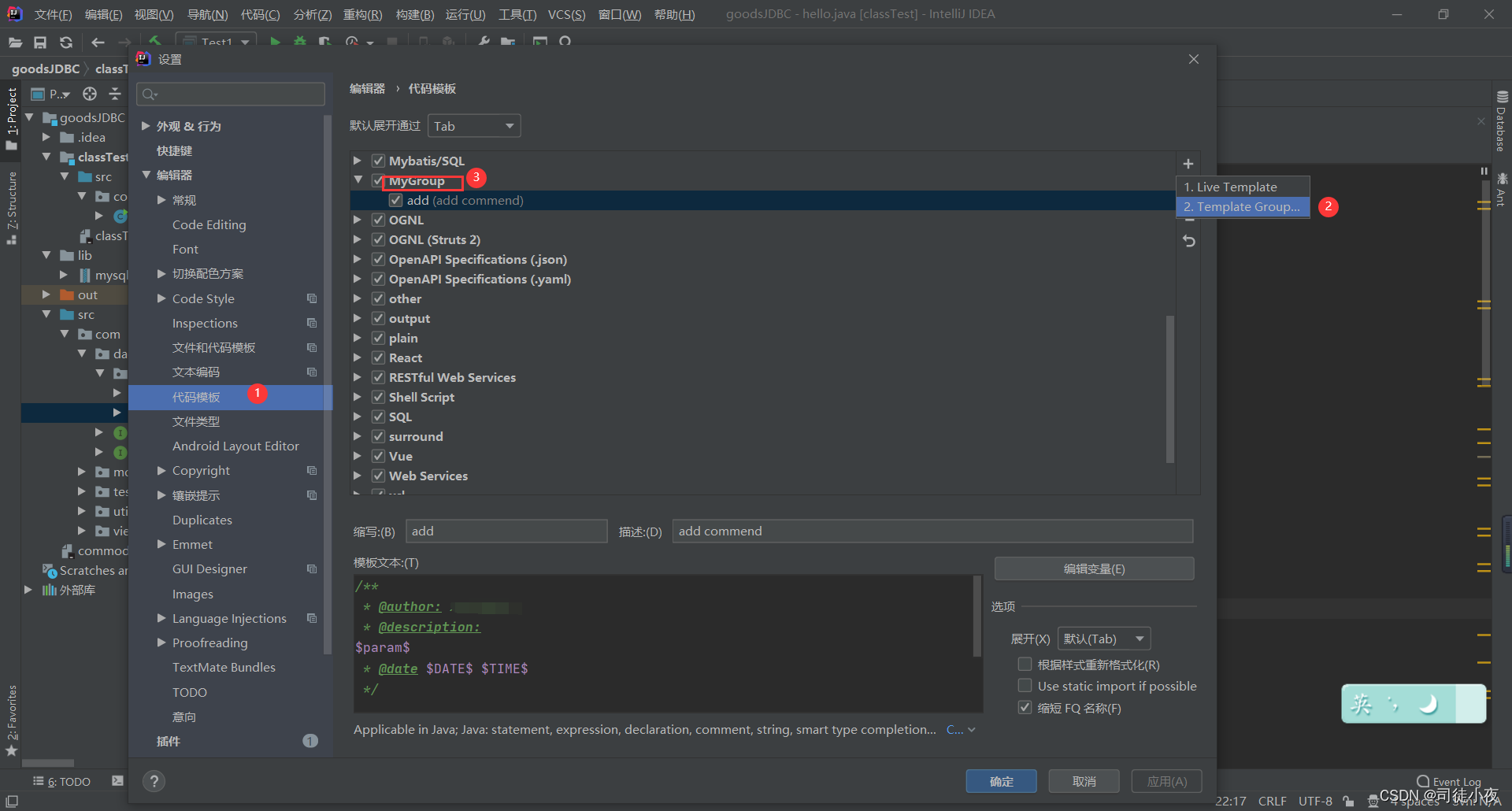Open the 展开 默认(Tab) options dropdown

click(1104, 639)
